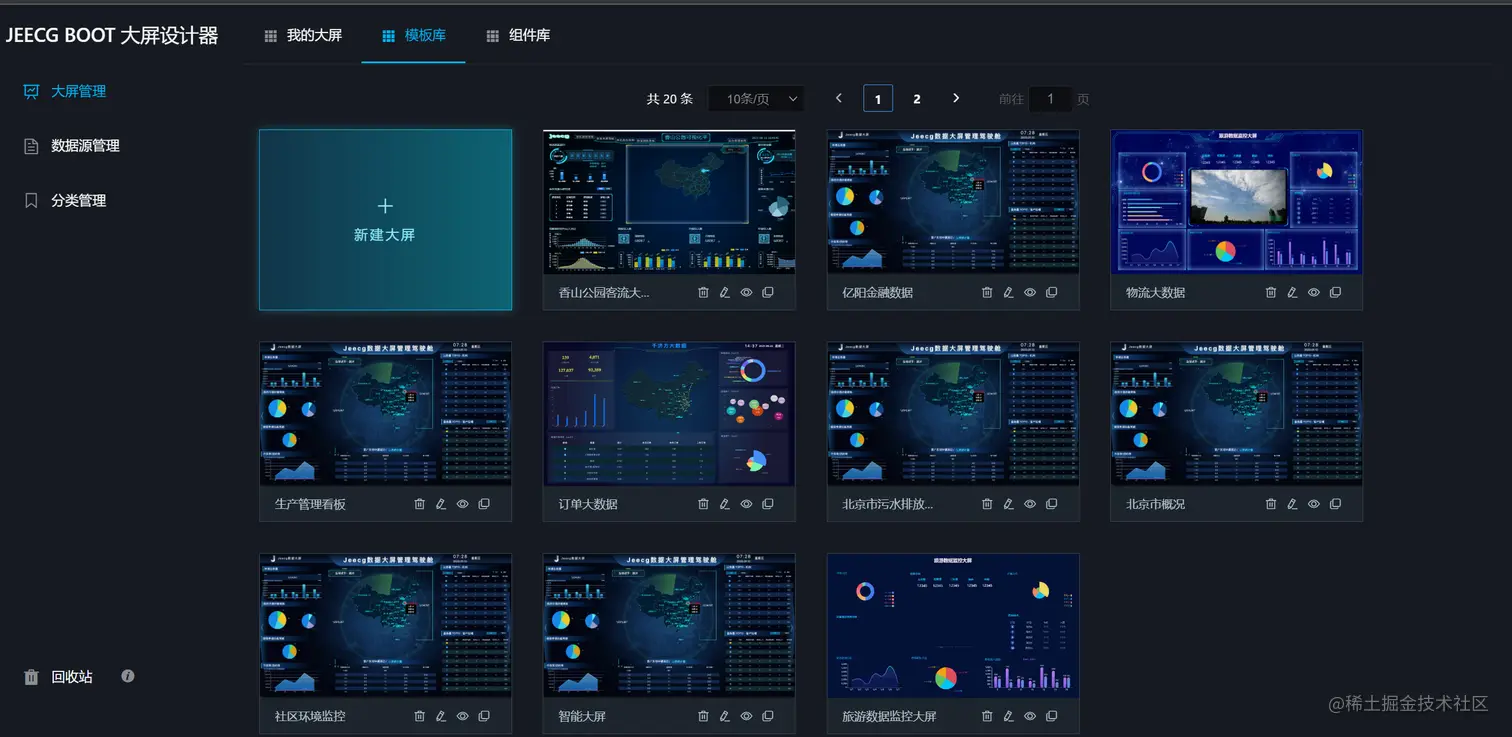Image resolution: width=1512 pixels, height=737 pixels.
Task: Open the 订单大数据 thumbnail
Action: coord(669,414)
